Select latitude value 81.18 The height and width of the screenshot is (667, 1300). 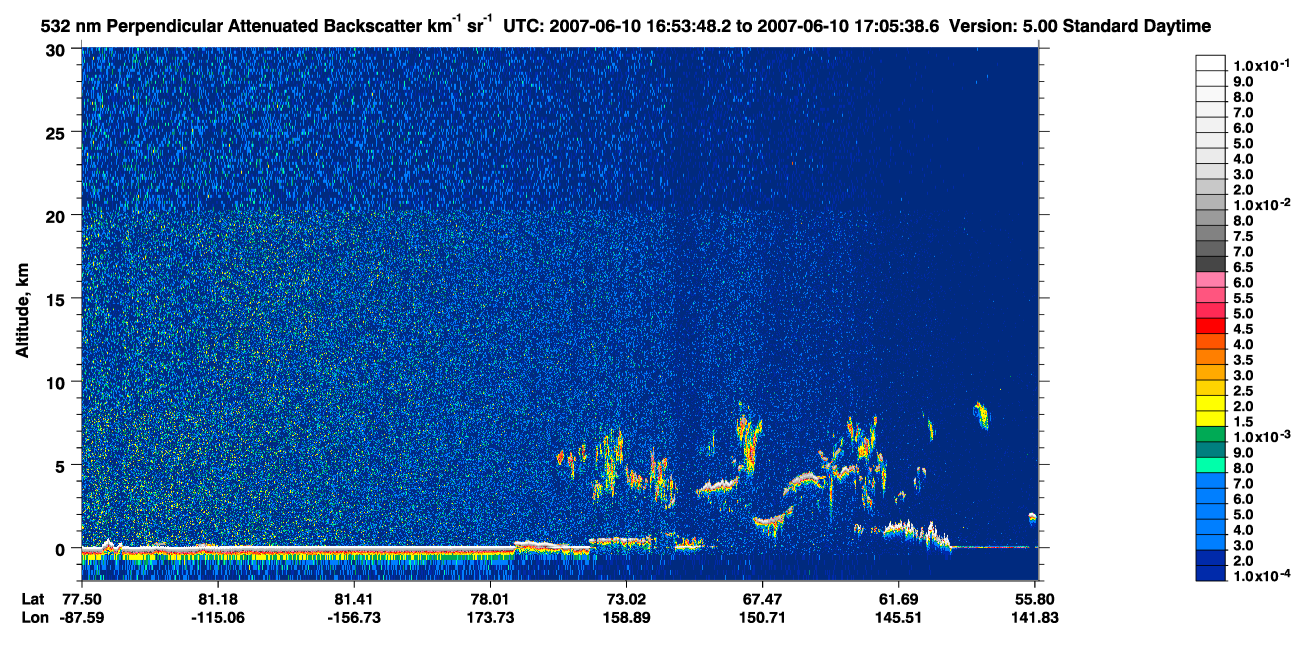(217, 598)
